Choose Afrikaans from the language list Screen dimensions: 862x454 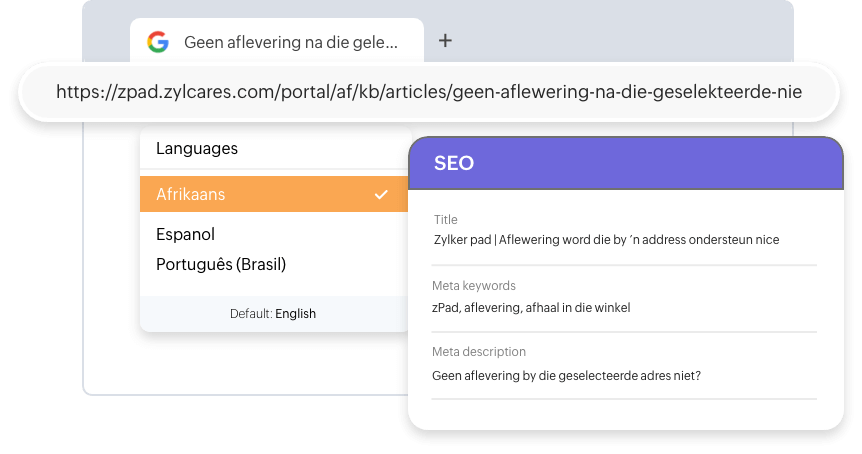click(x=190, y=195)
